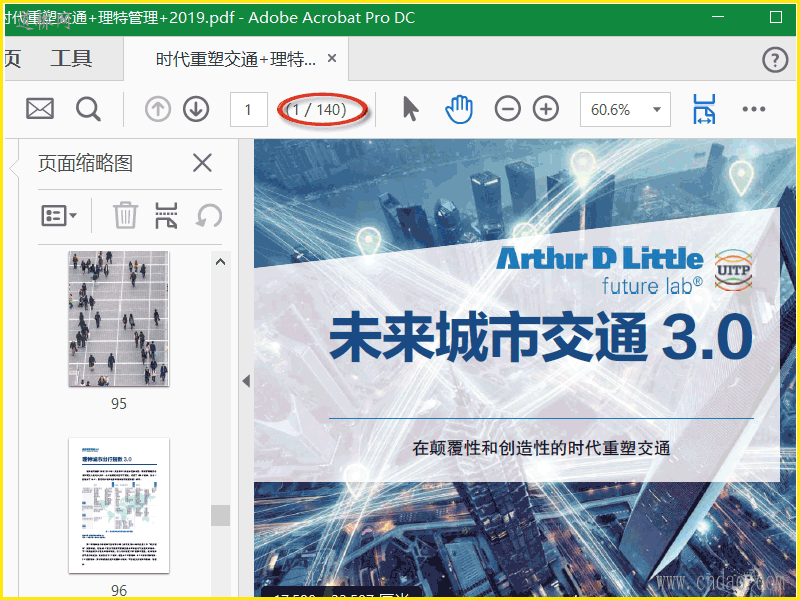Activate the hand pan tool

coord(459,109)
